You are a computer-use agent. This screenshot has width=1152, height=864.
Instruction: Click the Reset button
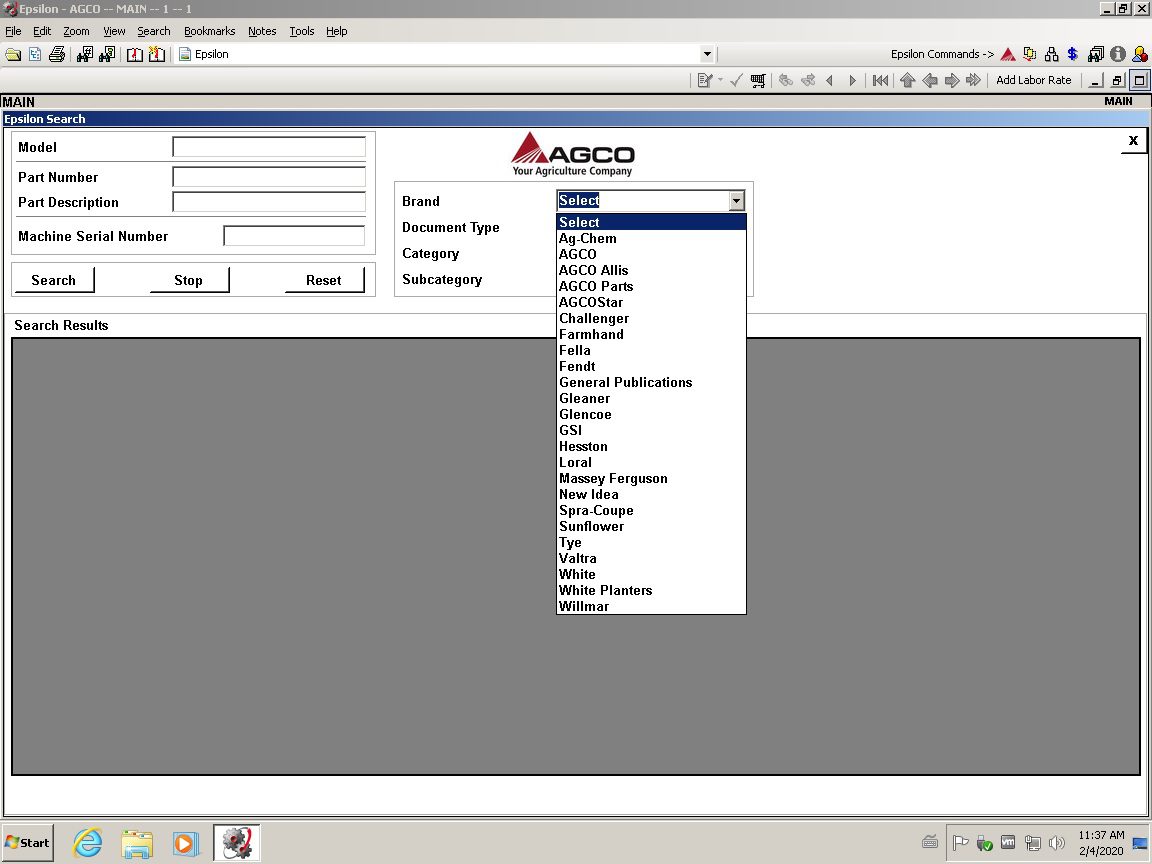[324, 280]
